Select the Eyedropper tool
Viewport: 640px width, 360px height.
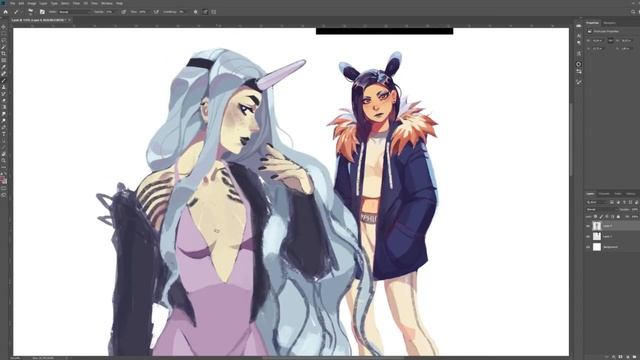coord(4,67)
